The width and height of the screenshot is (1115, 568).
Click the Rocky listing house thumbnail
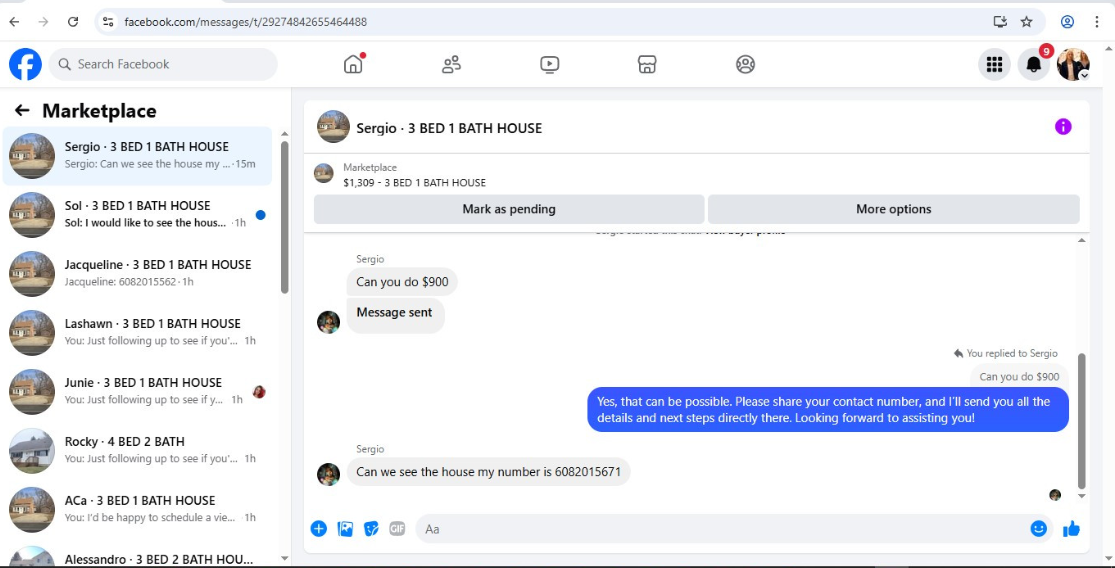pyautogui.click(x=32, y=451)
